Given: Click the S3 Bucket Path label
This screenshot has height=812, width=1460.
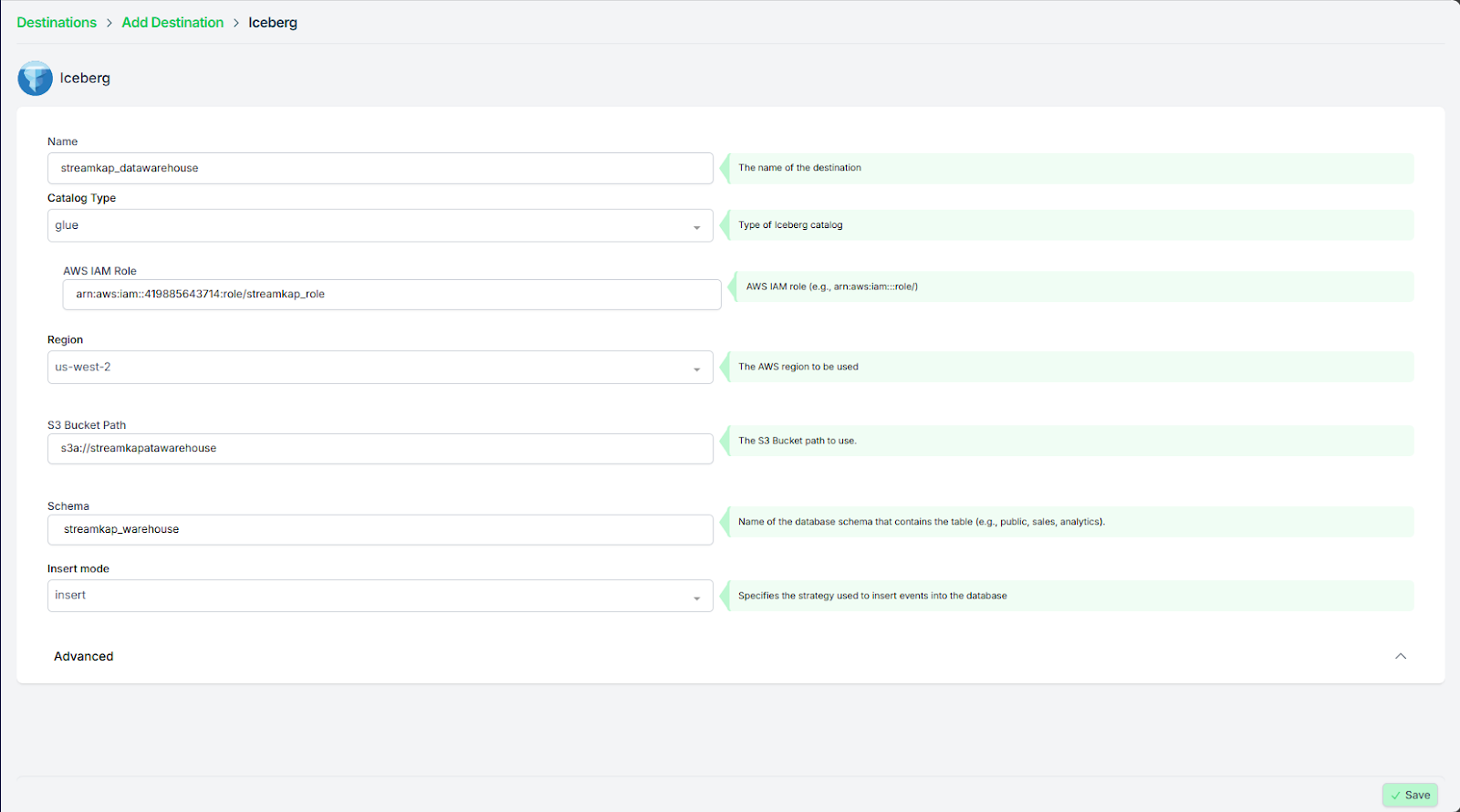Looking at the screenshot, I should [x=87, y=425].
